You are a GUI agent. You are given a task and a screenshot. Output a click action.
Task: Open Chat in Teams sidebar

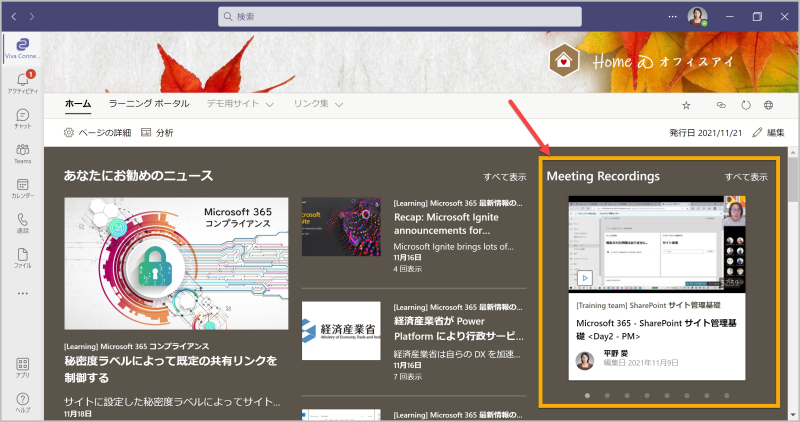22,118
